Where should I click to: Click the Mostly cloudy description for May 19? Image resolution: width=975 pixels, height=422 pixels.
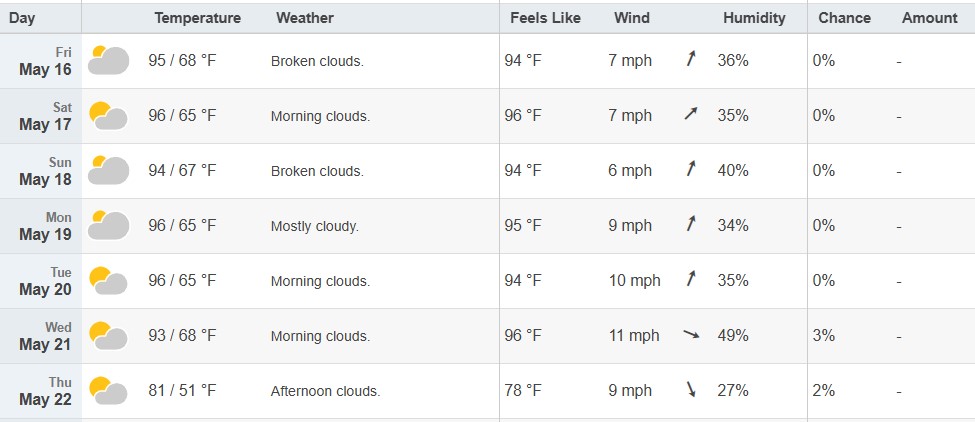tap(315, 226)
